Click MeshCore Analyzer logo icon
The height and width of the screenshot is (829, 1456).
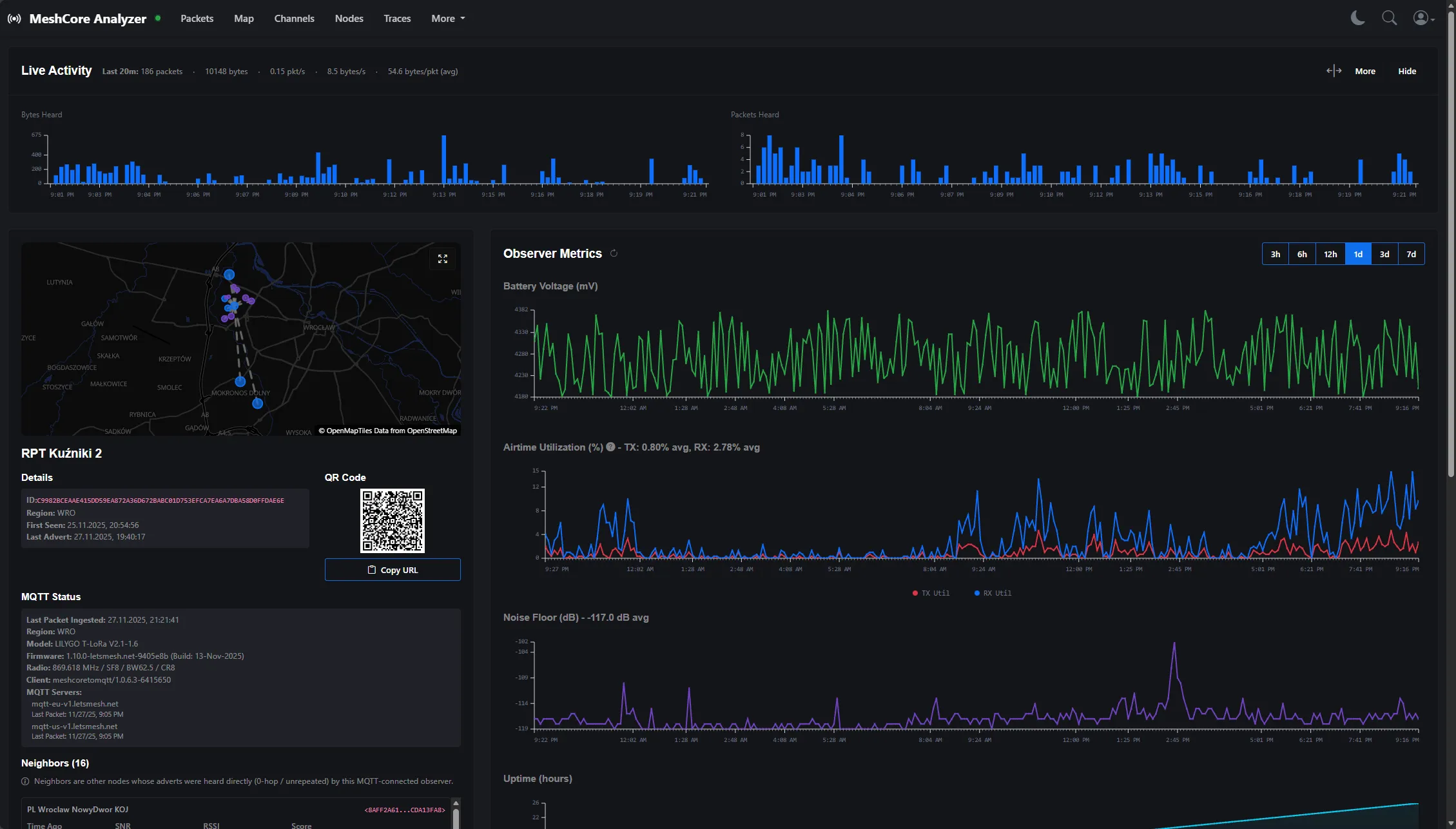[14, 19]
